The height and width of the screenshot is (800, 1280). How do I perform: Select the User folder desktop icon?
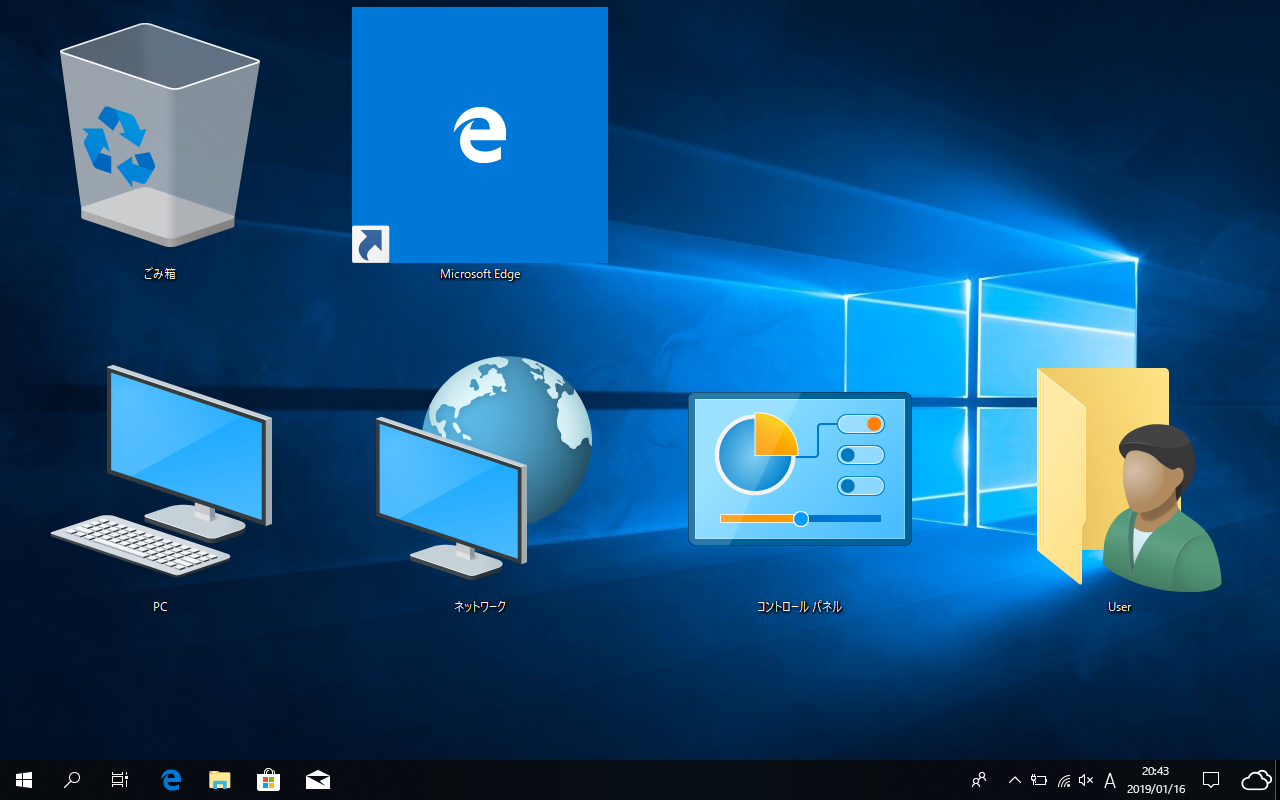click(x=1128, y=479)
